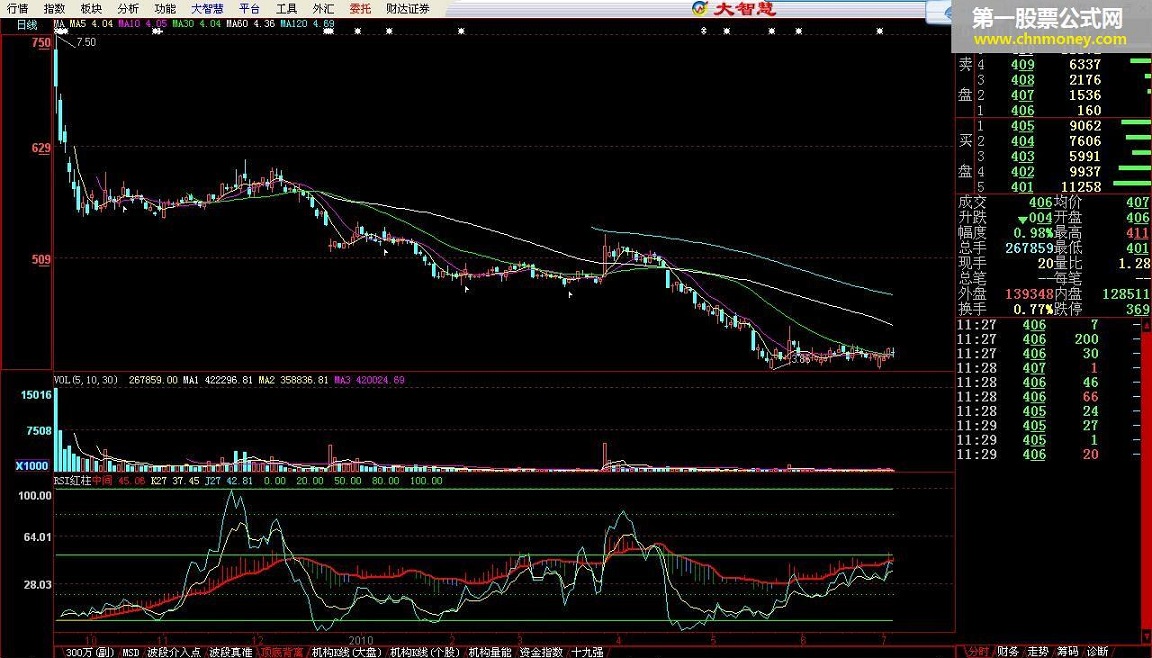The image size is (1152, 658).
Task: Click the MA5 4.04 indicator label
Action: pyautogui.click(x=92, y=24)
